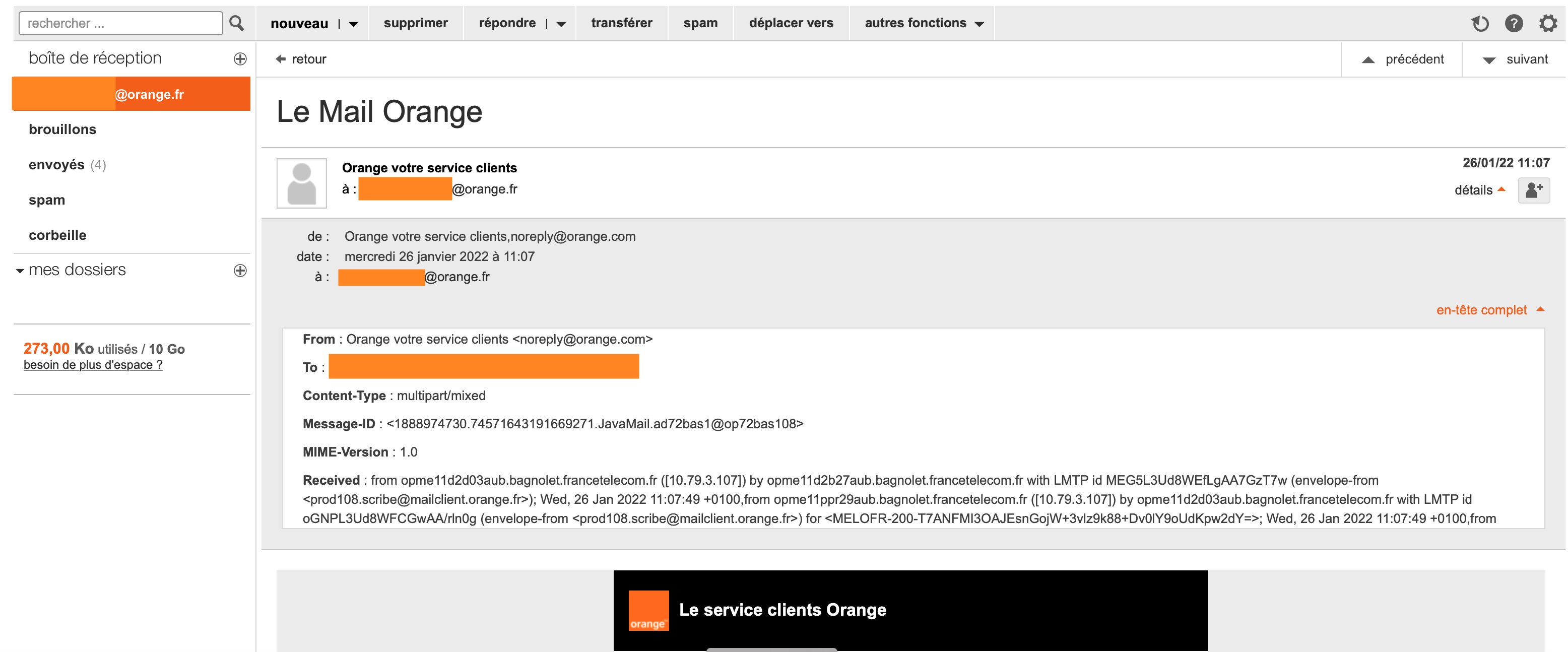Add sender to contacts with the person+ icon
This screenshot has width=1568, height=652.
1534,190
